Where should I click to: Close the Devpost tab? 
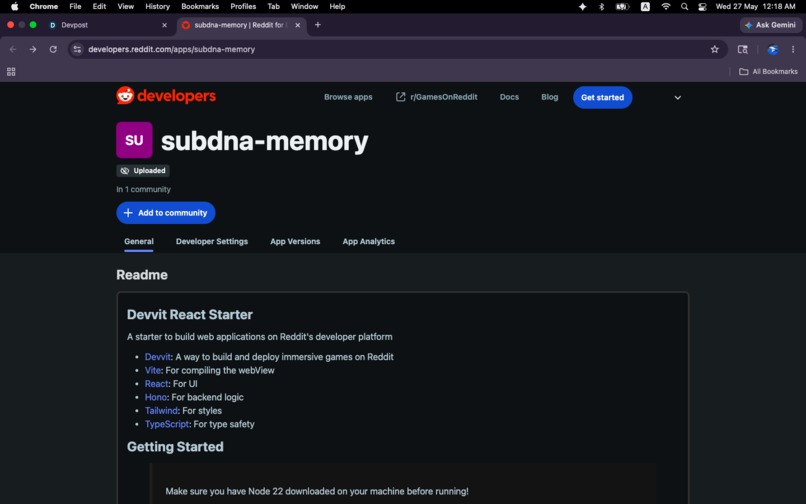pyautogui.click(x=164, y=25)
